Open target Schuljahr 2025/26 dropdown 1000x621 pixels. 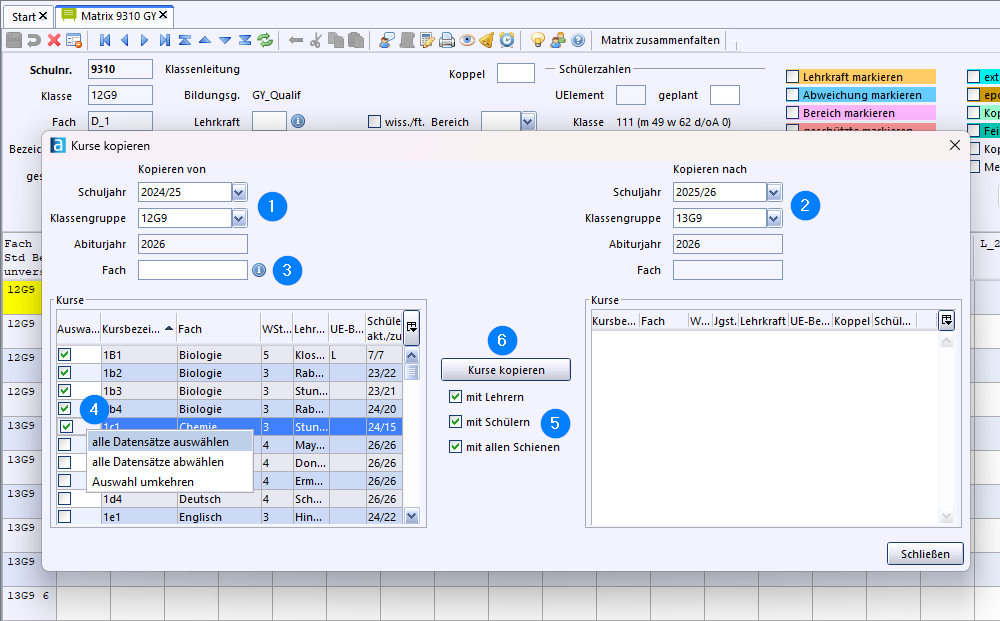point(774,192)
